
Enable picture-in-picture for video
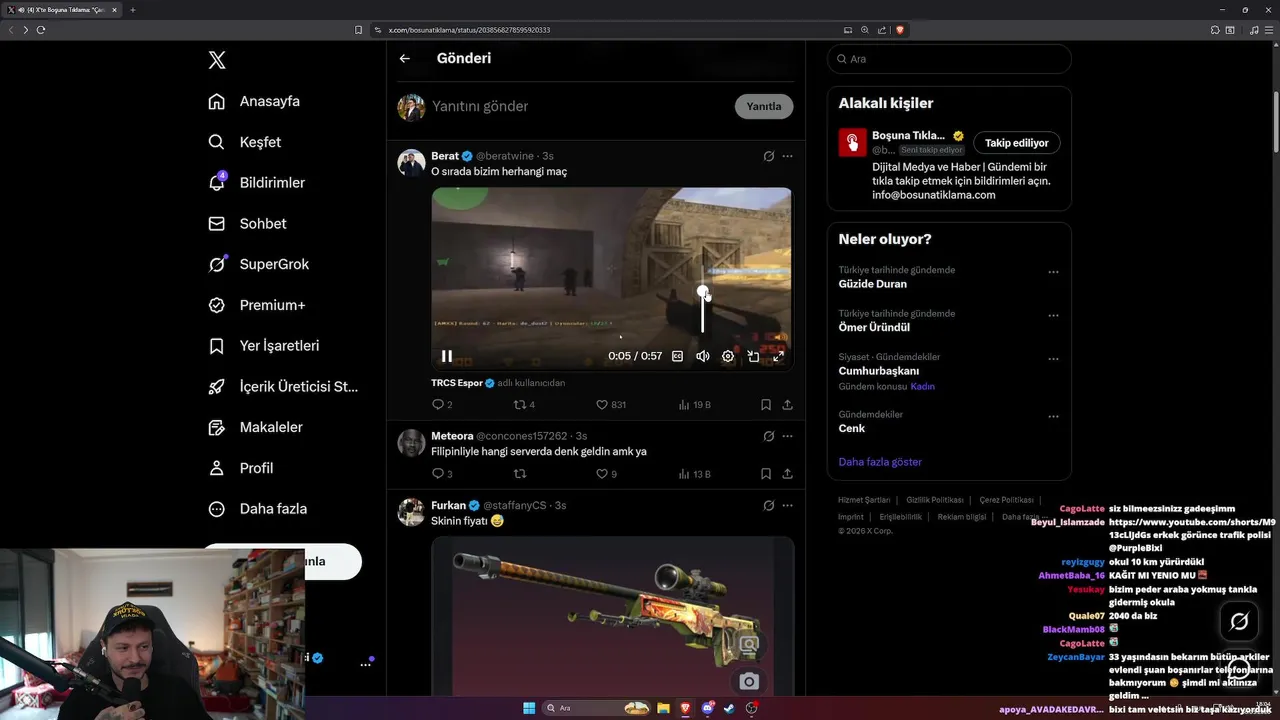click(753, 356)
